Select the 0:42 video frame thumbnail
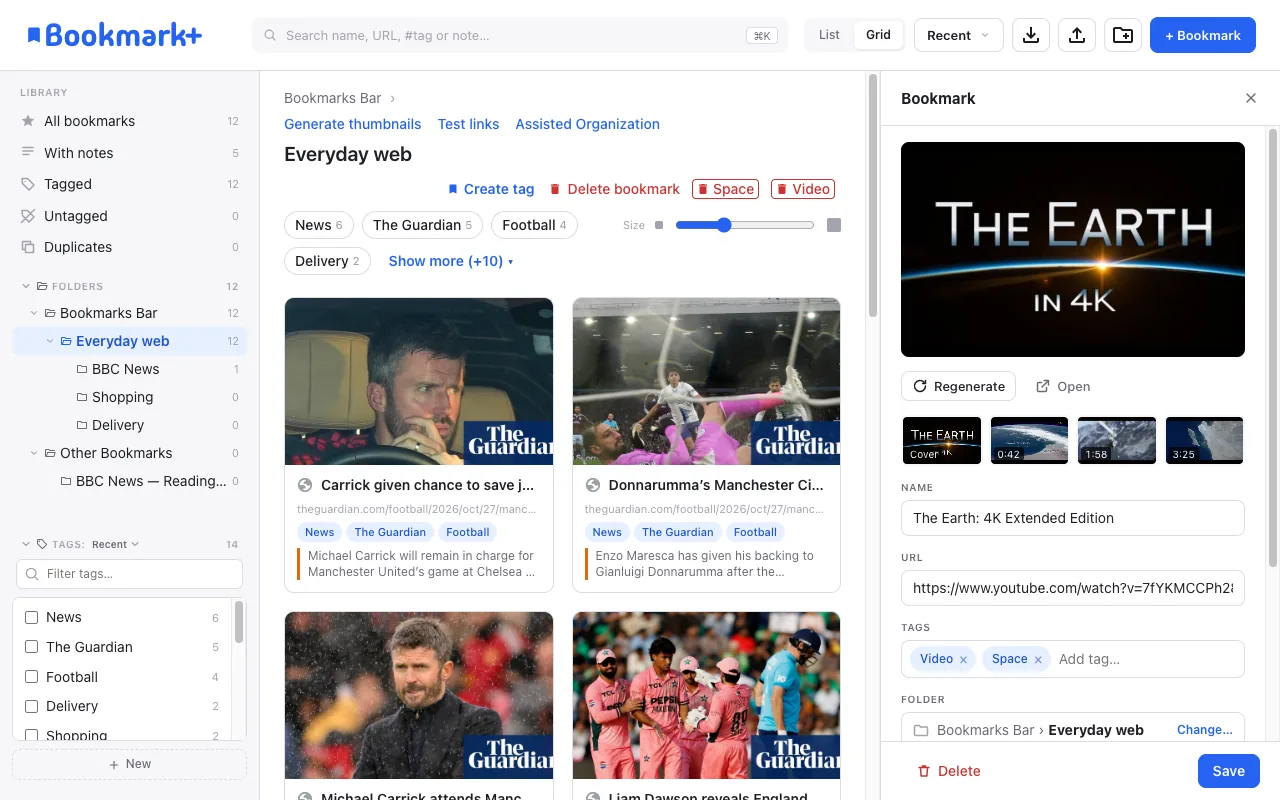The width and height of the screenshot is (1280, 800). point(1030,440)
